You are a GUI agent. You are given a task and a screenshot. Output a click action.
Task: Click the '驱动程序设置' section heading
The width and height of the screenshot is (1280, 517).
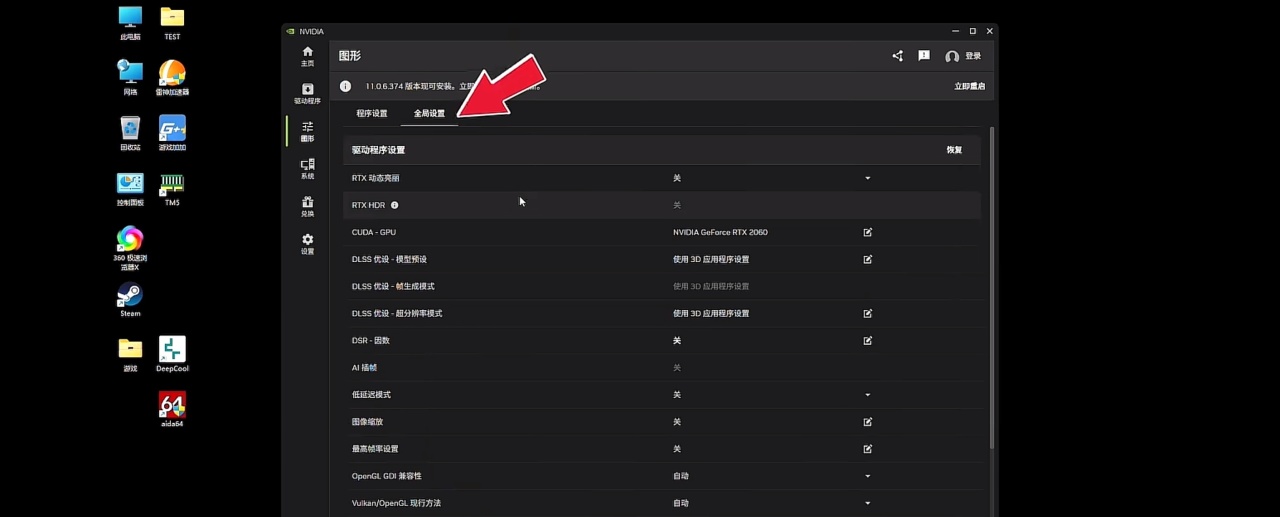point(378,150)
